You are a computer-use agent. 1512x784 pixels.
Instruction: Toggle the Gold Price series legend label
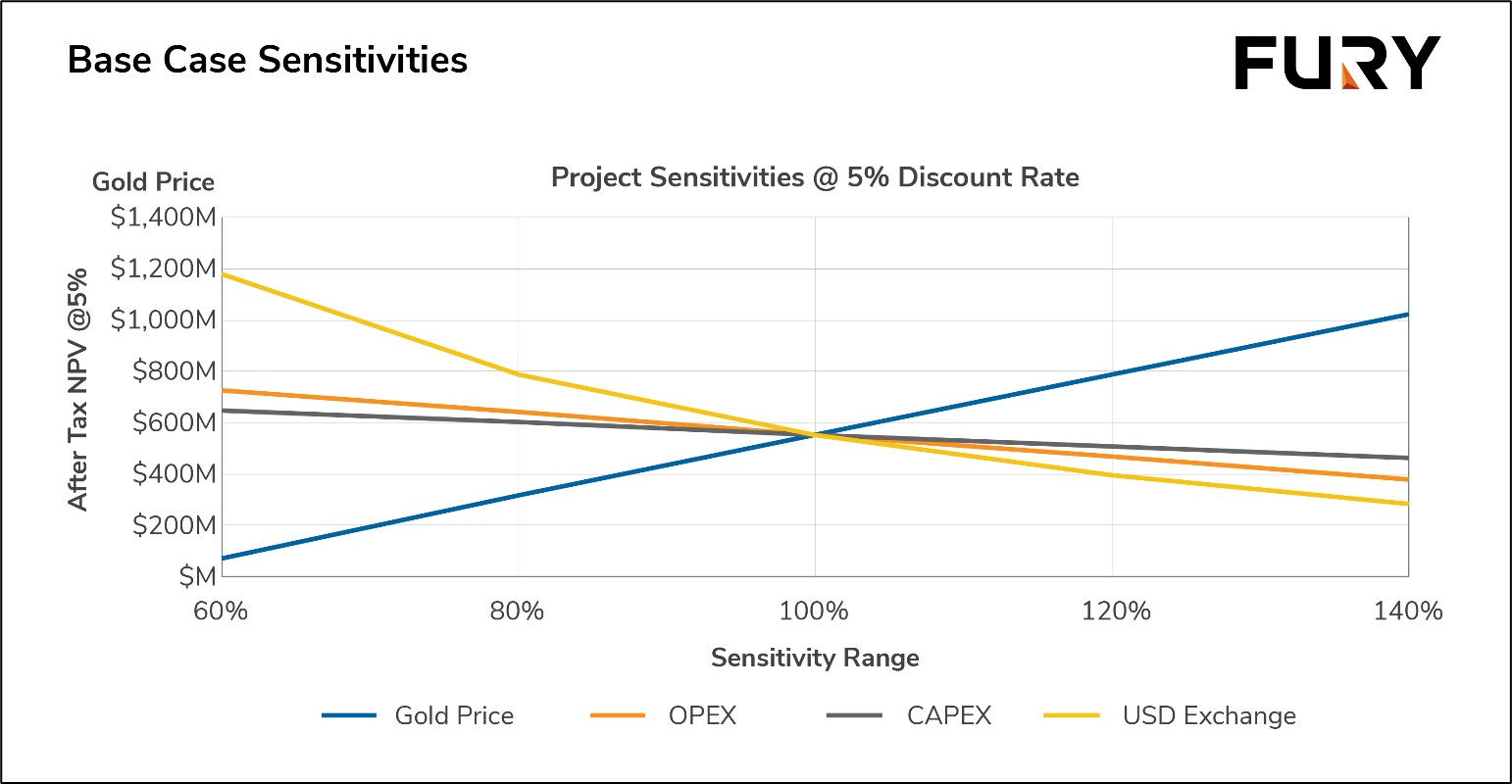click(454, 716)
